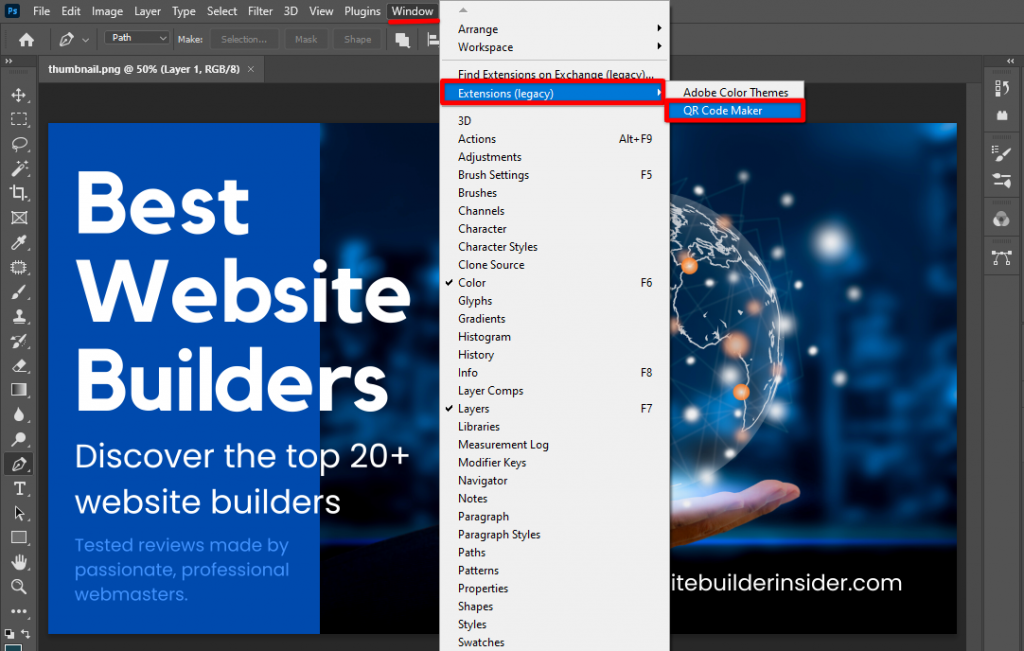
Task: Open Adobe Color Themes
Action: [x=737, y=91]
